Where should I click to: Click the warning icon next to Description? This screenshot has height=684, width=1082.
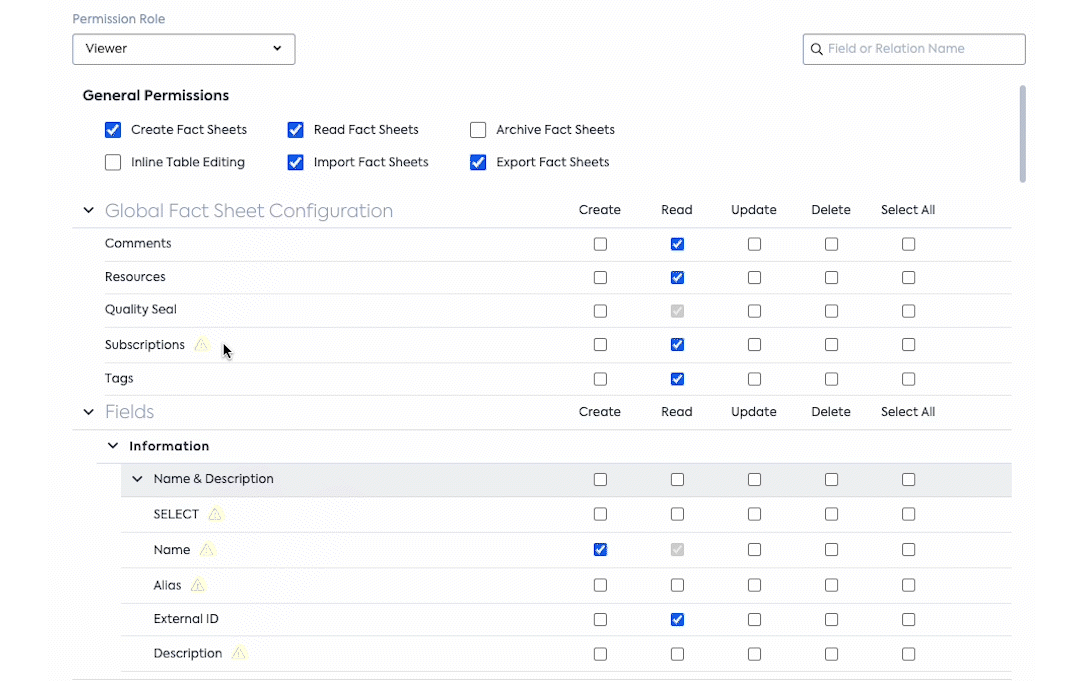coord(239,653)
